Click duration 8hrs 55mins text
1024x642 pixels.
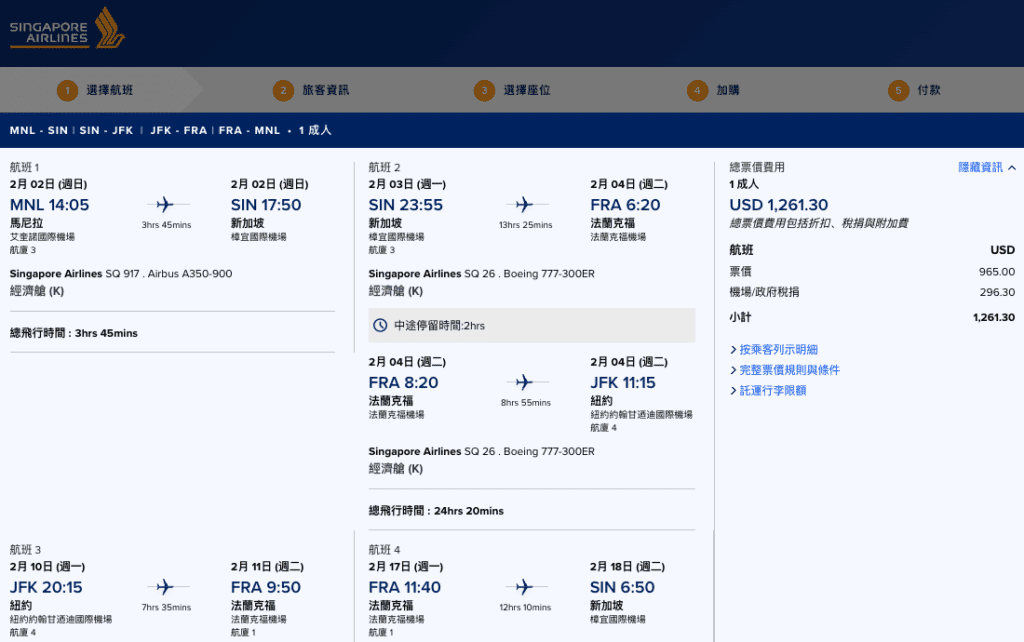[526, 402]
